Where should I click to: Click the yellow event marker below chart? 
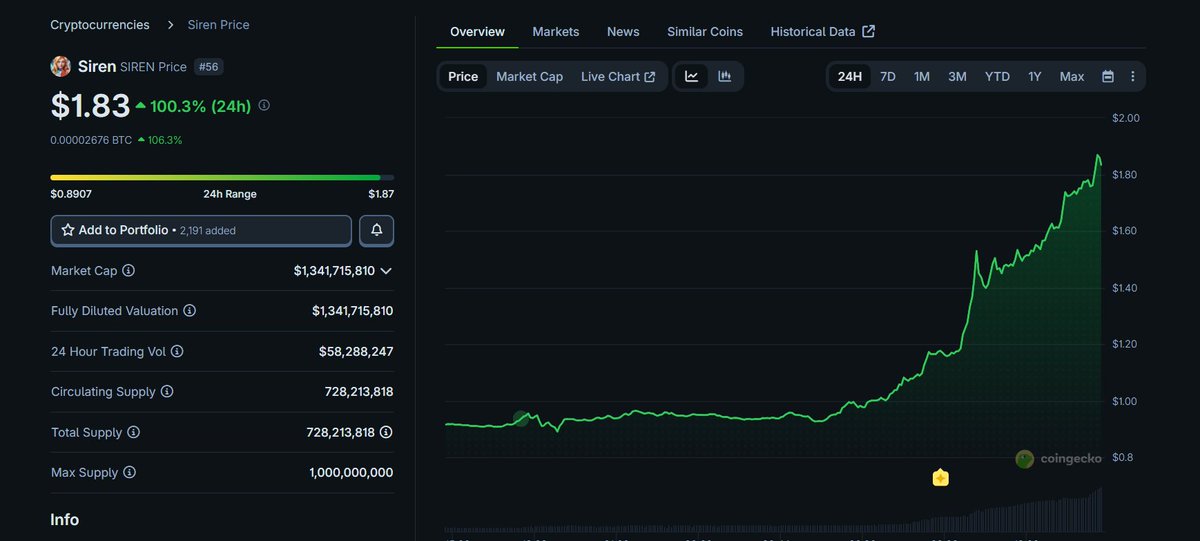pos(940,477)
